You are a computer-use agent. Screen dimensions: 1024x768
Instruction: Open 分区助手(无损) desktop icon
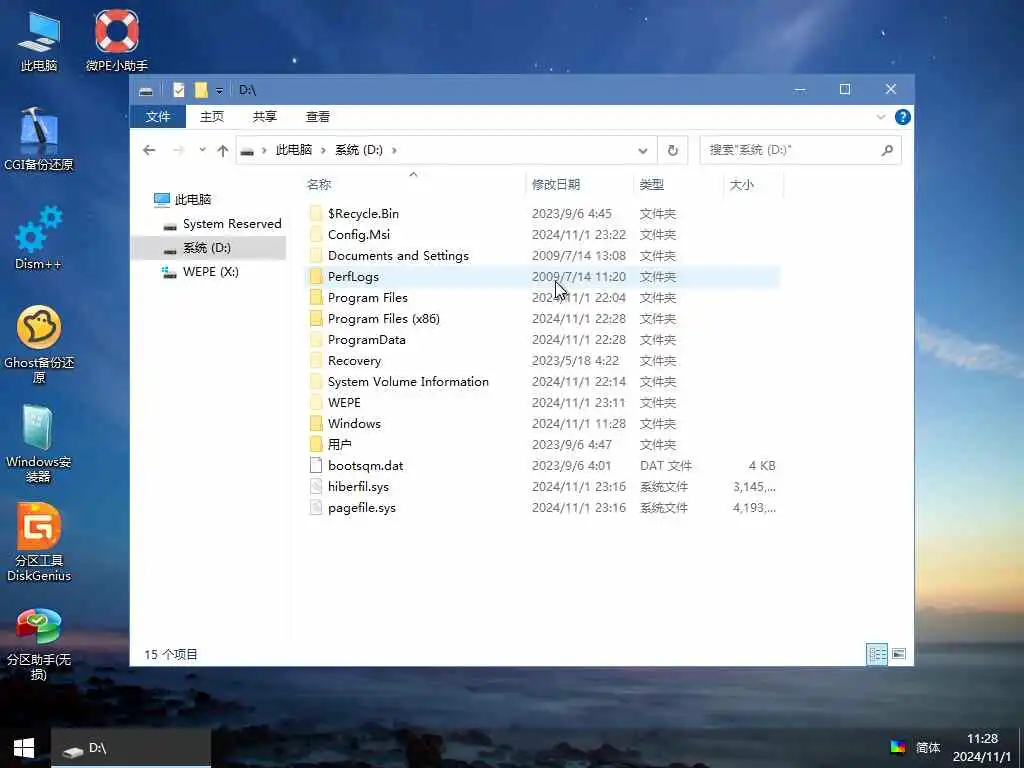(39, 644)
